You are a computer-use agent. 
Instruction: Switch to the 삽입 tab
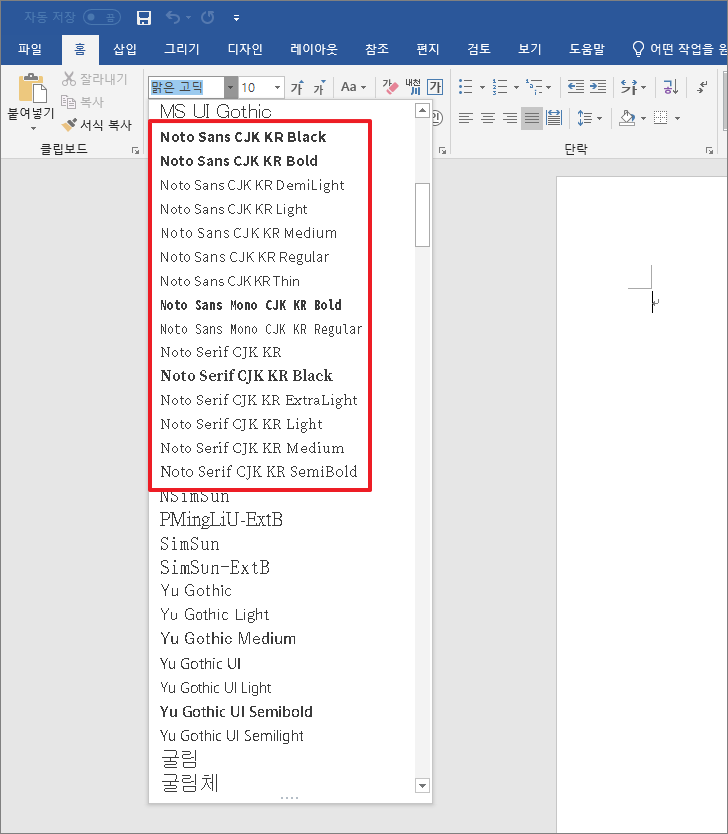click(x=125, y=49)
